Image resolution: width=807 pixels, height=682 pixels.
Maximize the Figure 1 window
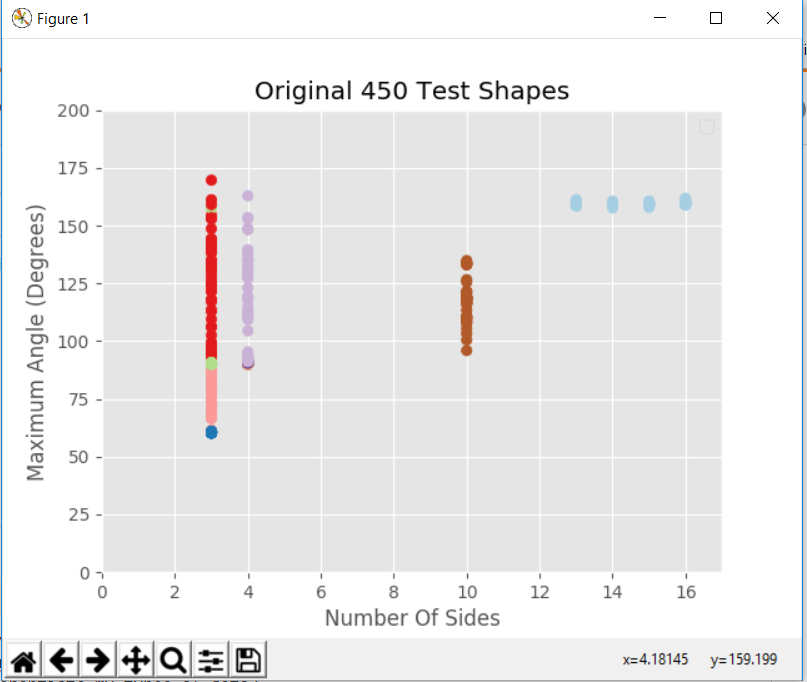point(716,18)
